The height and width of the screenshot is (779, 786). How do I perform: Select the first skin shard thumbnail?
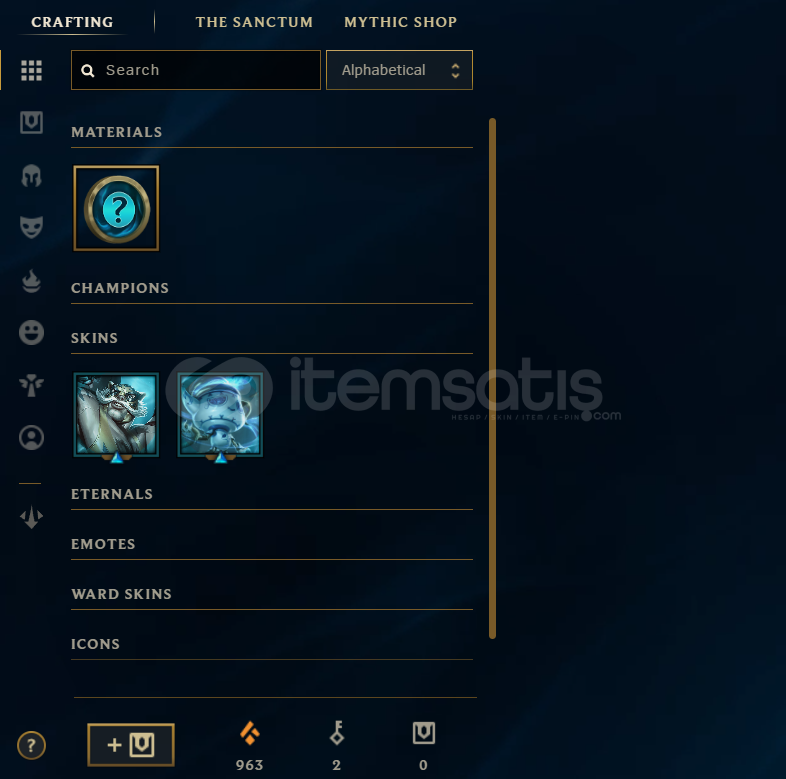coord(116,415)
